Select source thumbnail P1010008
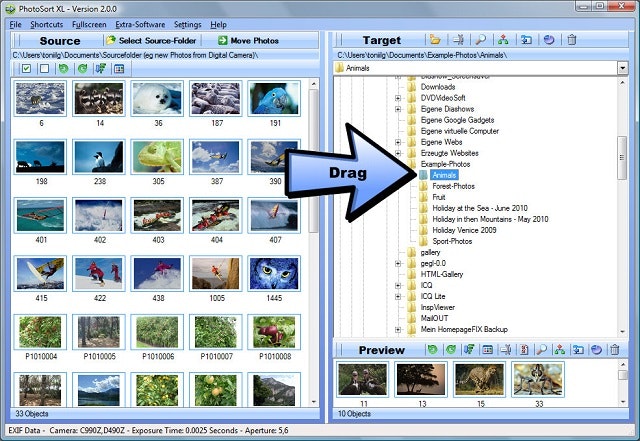 point(274,332)
